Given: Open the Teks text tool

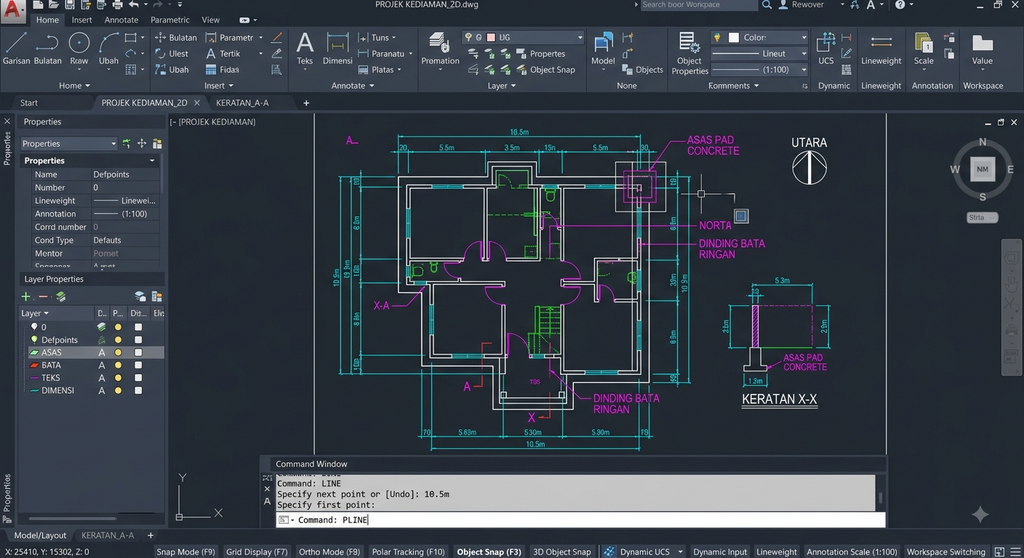Looking at the screenshot, I should click(304, 49).
